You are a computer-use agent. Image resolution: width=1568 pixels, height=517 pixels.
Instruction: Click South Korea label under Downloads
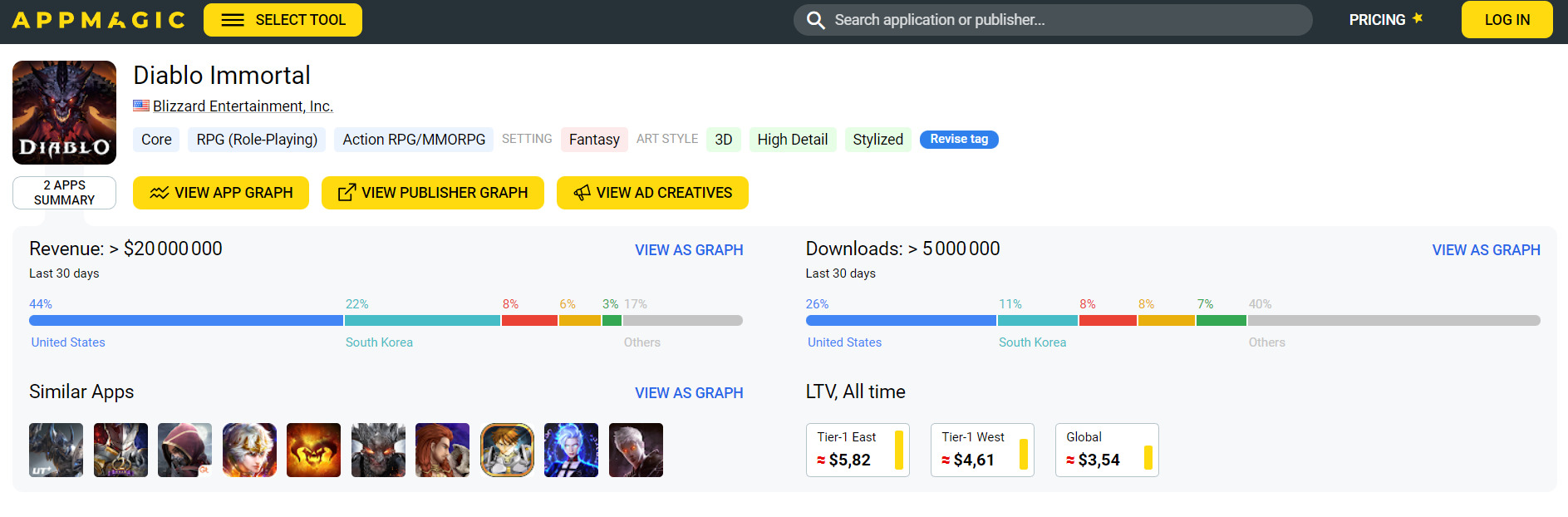(1032, 342)
